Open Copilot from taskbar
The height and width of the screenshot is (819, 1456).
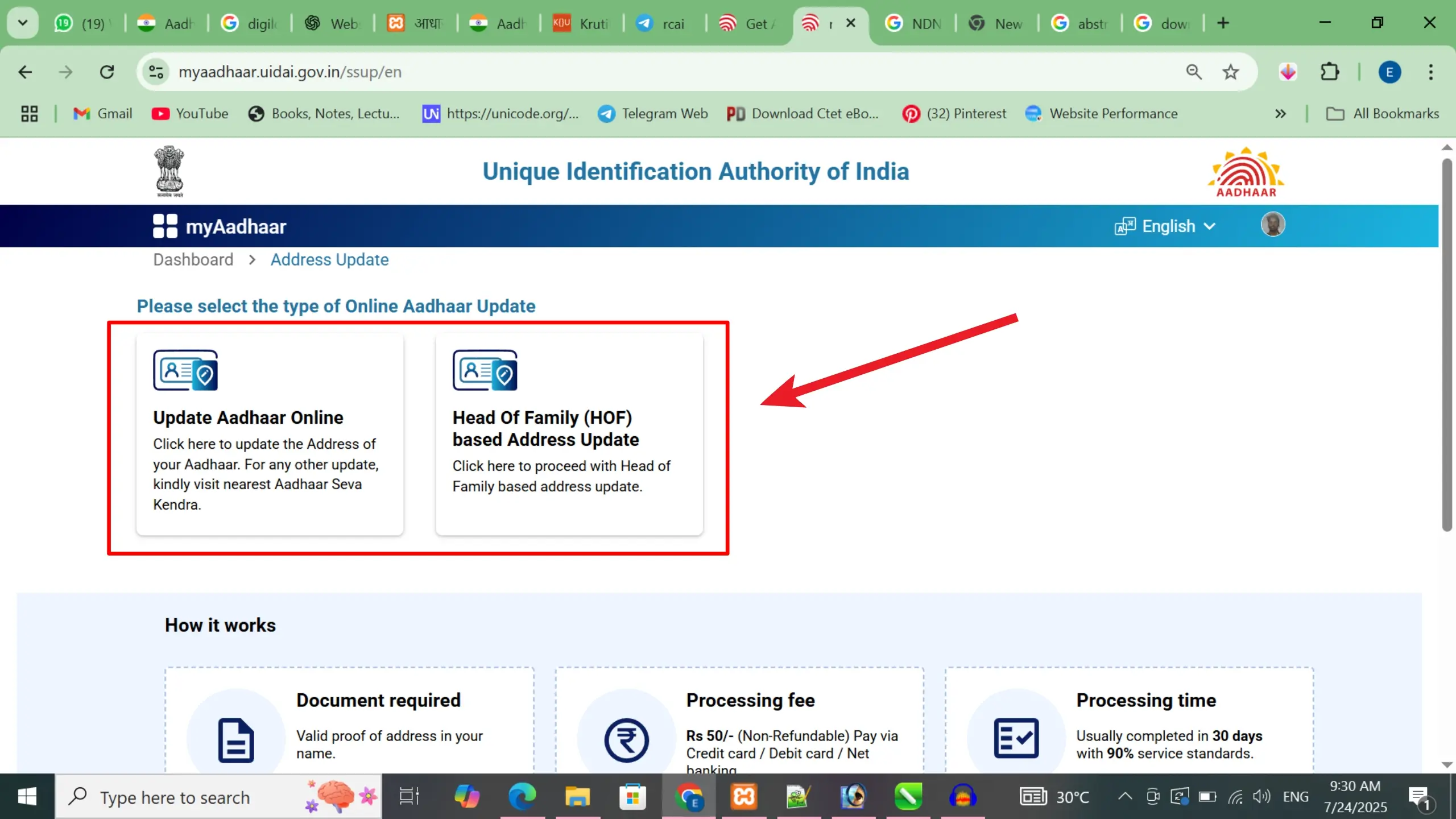coord(467,796)
